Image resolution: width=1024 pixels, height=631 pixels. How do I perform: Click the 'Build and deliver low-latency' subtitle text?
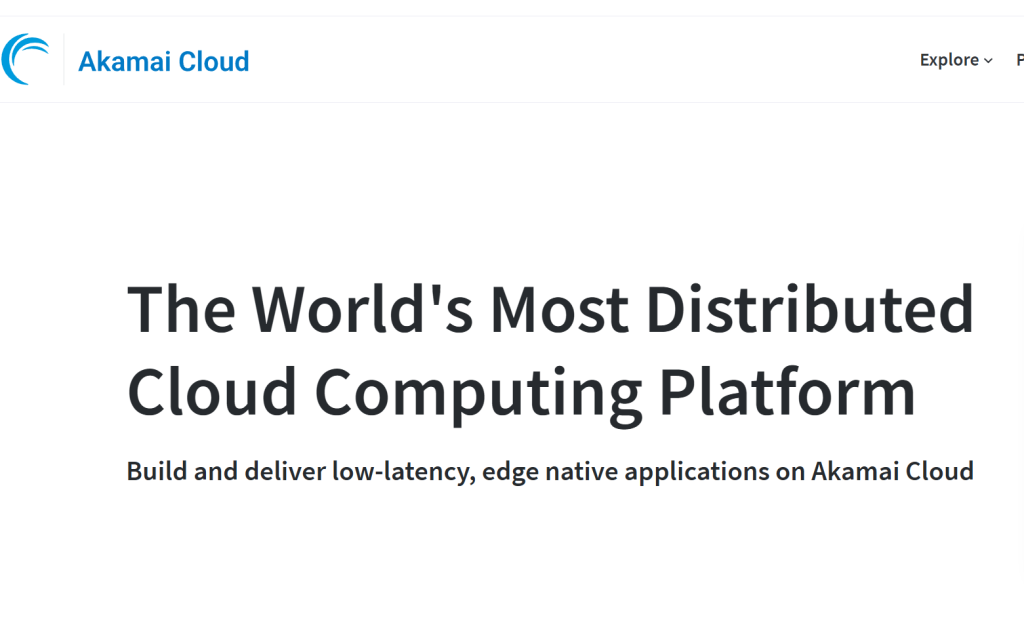pos(550,472)
